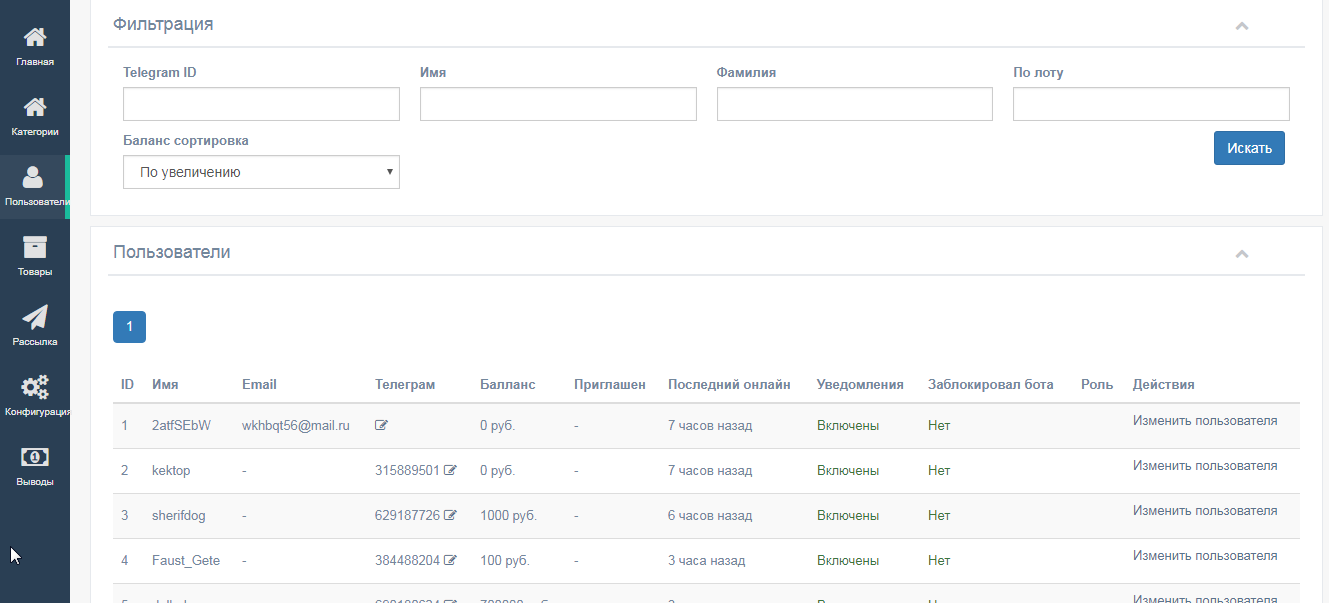Collapse the Пользователи panel chevron
This screenshot has height=603, width=1329.
tap(1242, 253)
